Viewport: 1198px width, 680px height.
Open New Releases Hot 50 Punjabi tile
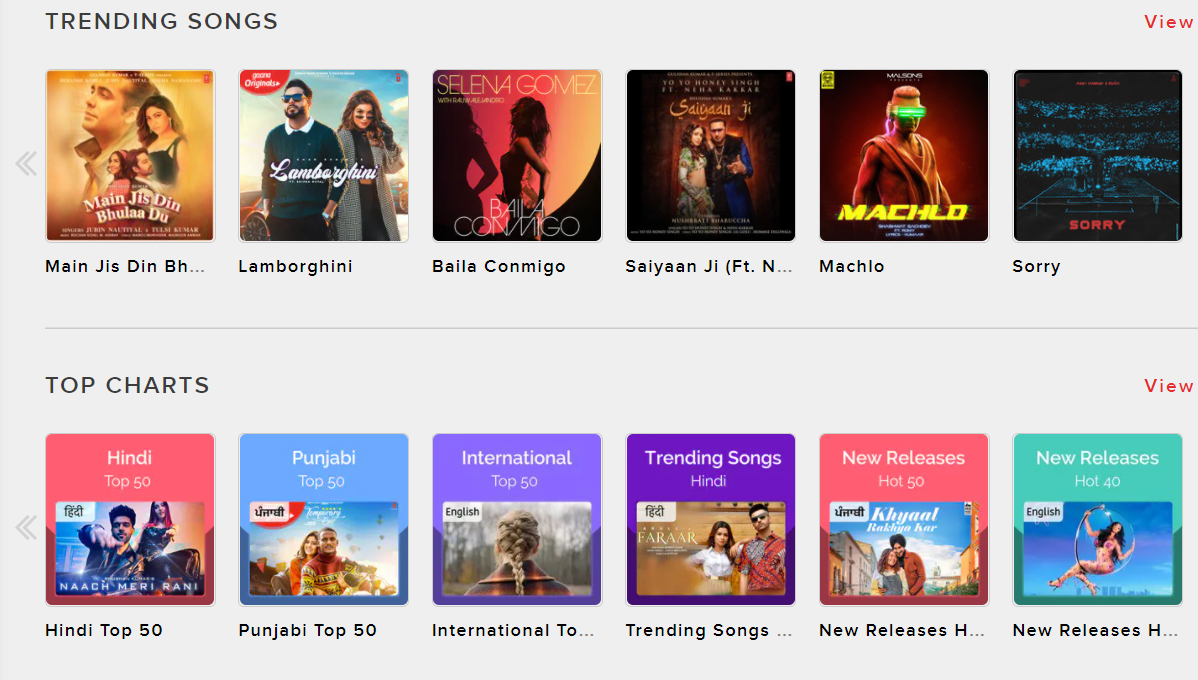904,520
